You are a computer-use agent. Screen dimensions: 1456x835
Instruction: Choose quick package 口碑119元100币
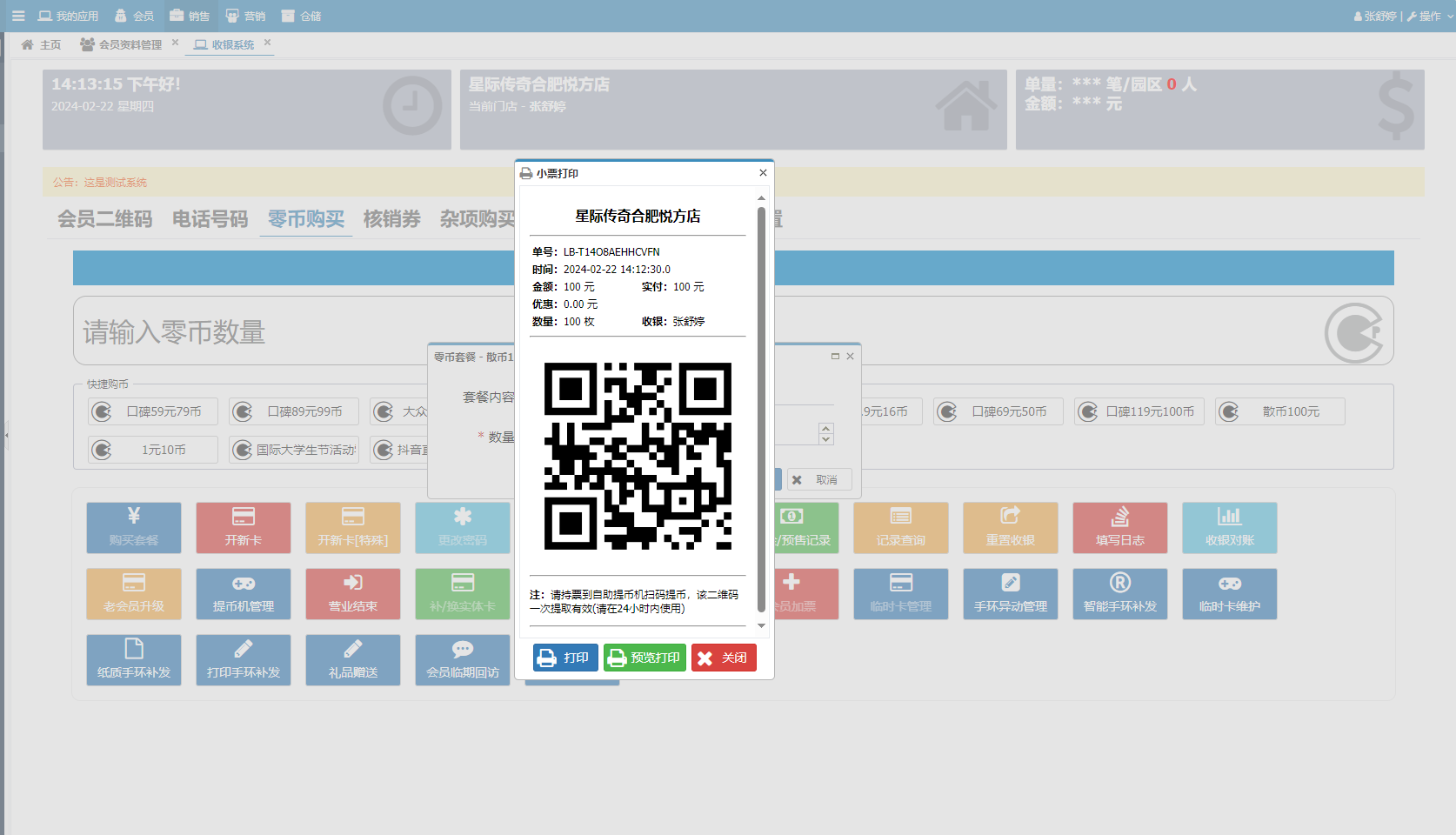[x=1139, y=411]
